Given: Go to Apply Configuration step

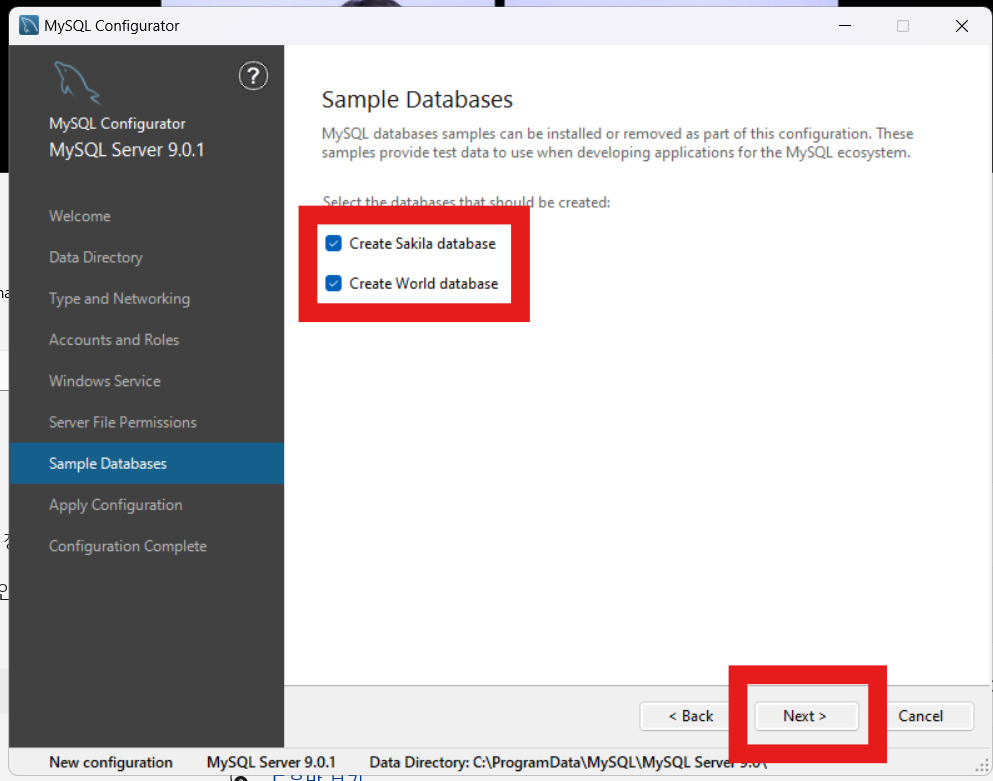Looking at the screenshot, I should tap(115, 505).
